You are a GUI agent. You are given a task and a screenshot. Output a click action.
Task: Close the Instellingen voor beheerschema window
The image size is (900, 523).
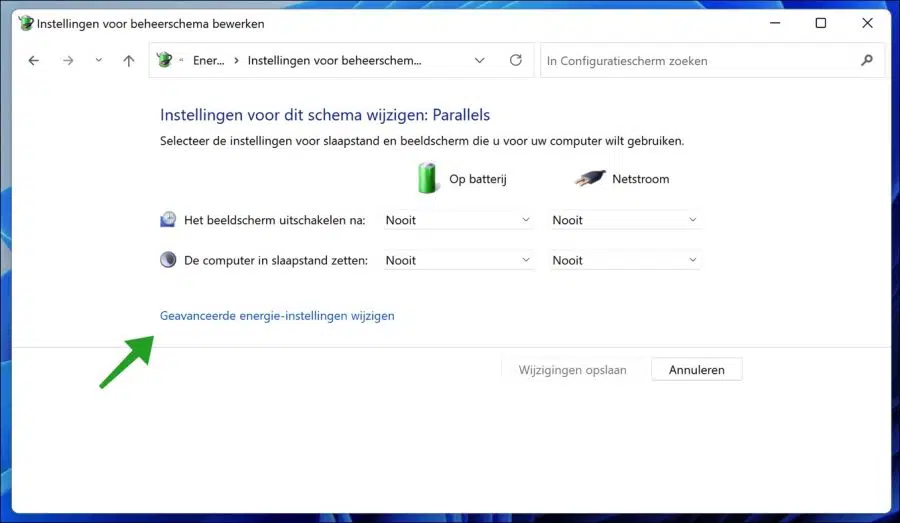pyautogui.click(x=867, y=23)
